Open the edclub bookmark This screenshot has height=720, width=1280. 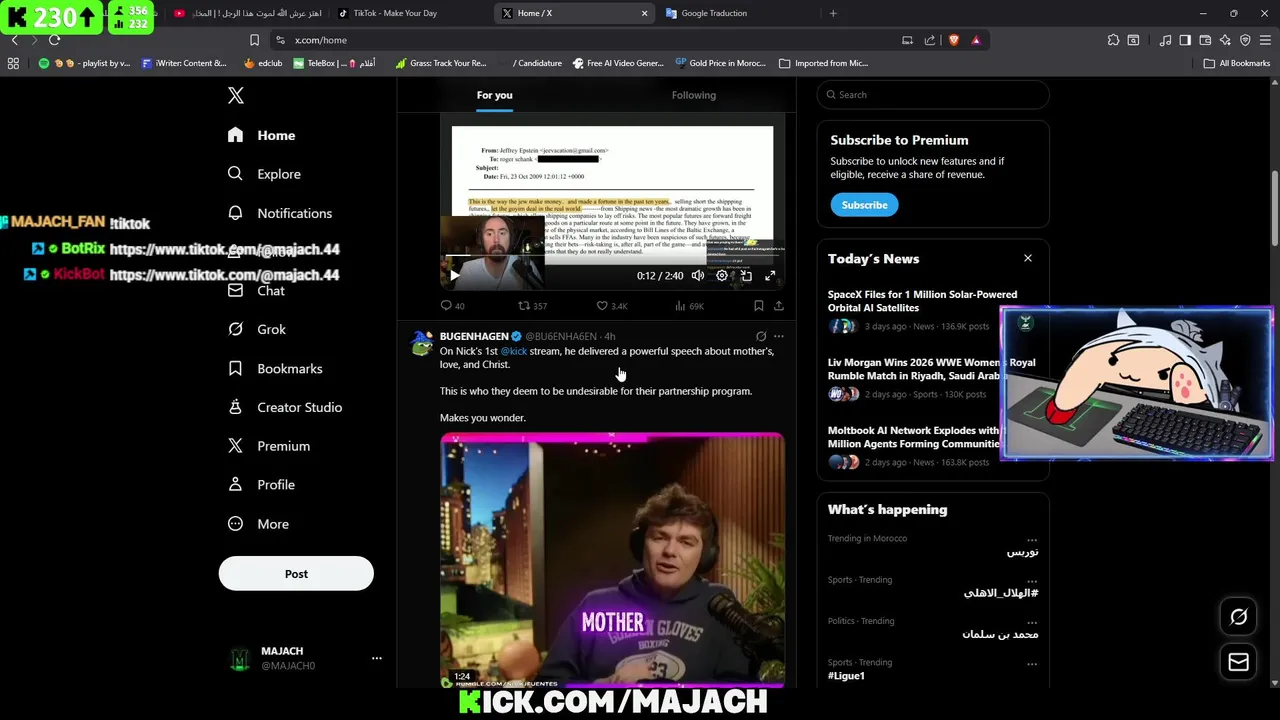click(x=263, y=63)
